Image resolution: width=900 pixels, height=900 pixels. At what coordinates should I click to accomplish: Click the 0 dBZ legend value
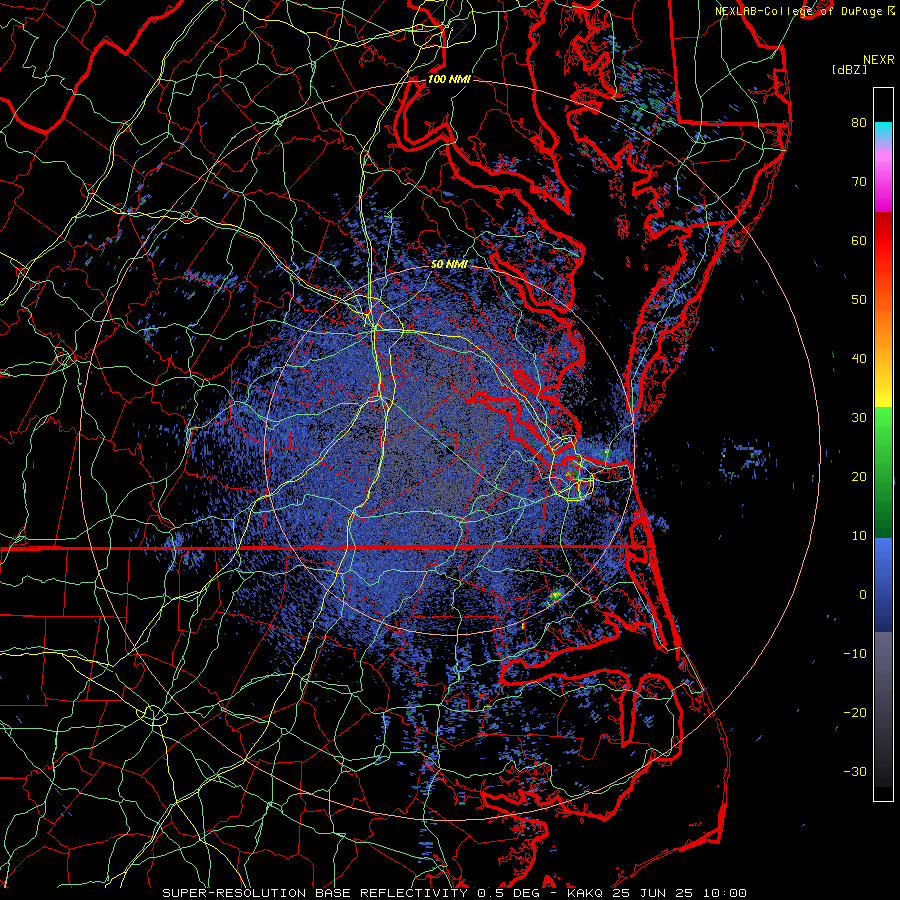point(863,595)
